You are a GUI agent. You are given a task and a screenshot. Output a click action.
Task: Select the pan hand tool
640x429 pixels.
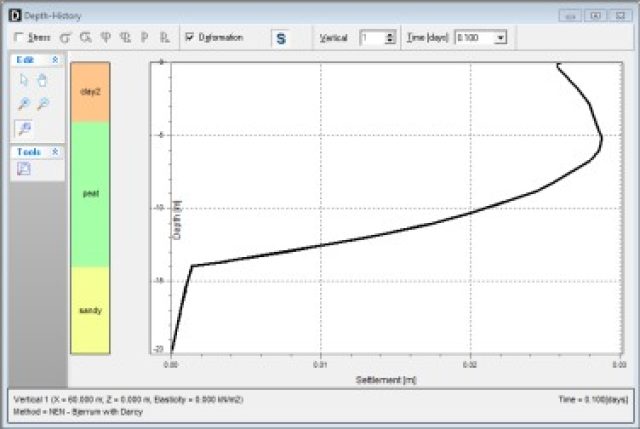click(x=42, y=81)
